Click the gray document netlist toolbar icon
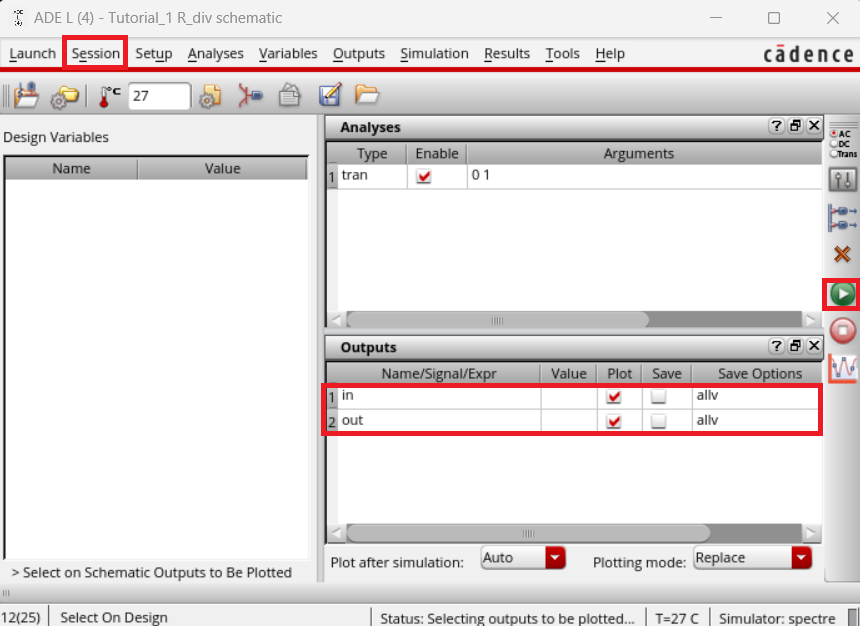 (290, 95)
